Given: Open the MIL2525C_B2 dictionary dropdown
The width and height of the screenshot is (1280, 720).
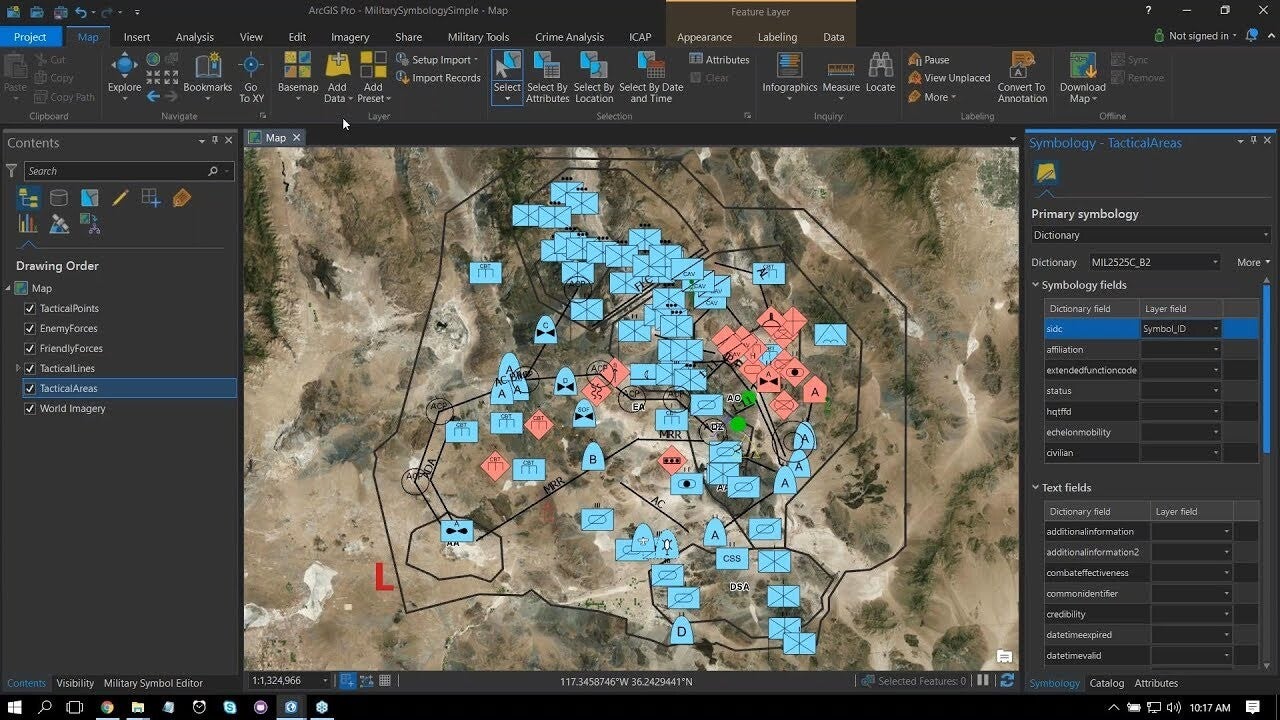Looking at the screenshot, I should point(1155,262).
